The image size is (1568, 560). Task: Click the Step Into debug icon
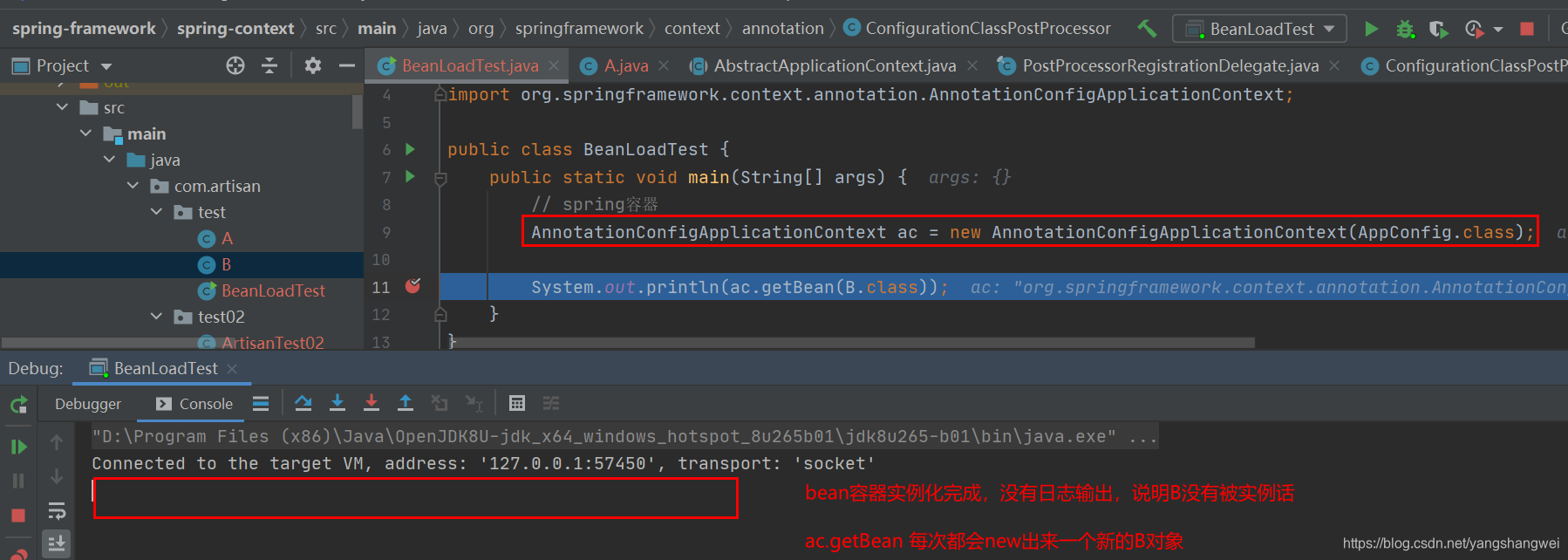(337, 403)
